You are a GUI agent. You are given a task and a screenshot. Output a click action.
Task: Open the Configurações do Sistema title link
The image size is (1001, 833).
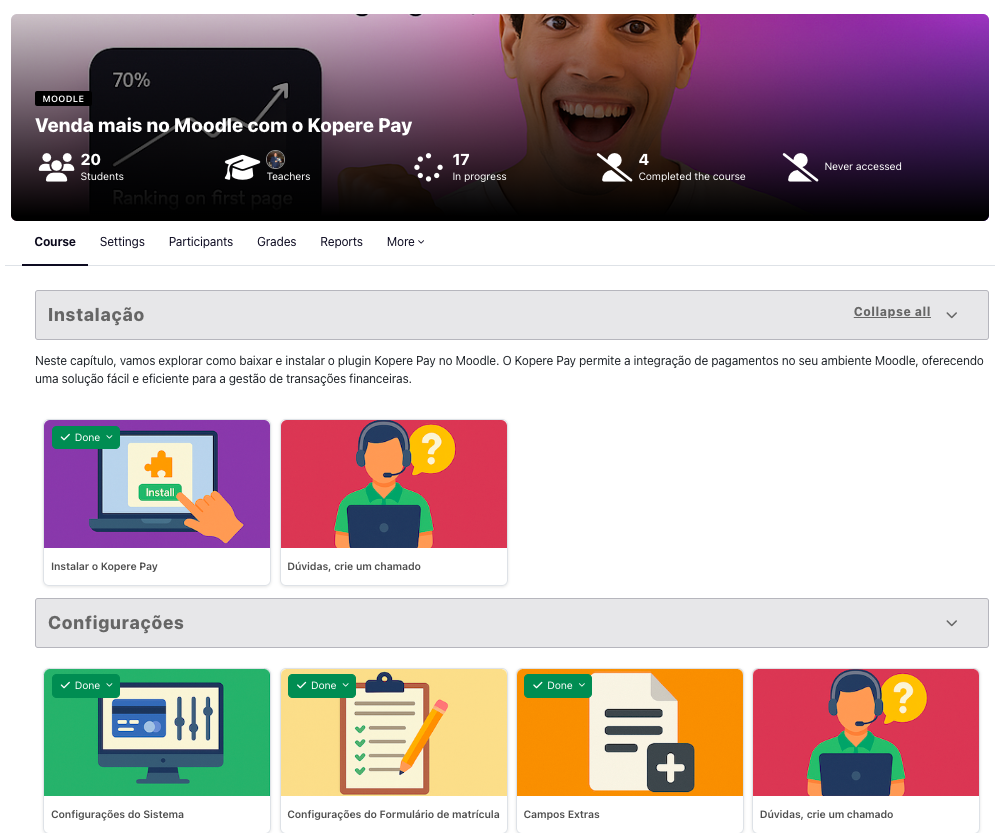click(x=117, y=814)
